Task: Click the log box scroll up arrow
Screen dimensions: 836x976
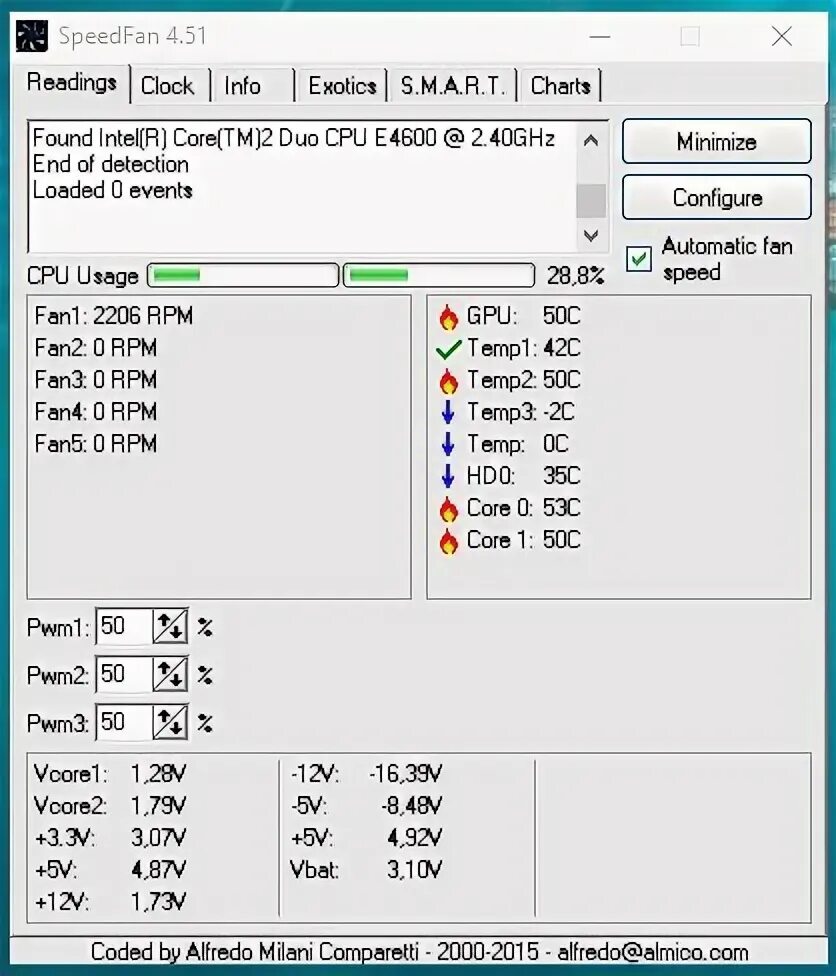Action: pyautogui.click(x=591, y=141)
